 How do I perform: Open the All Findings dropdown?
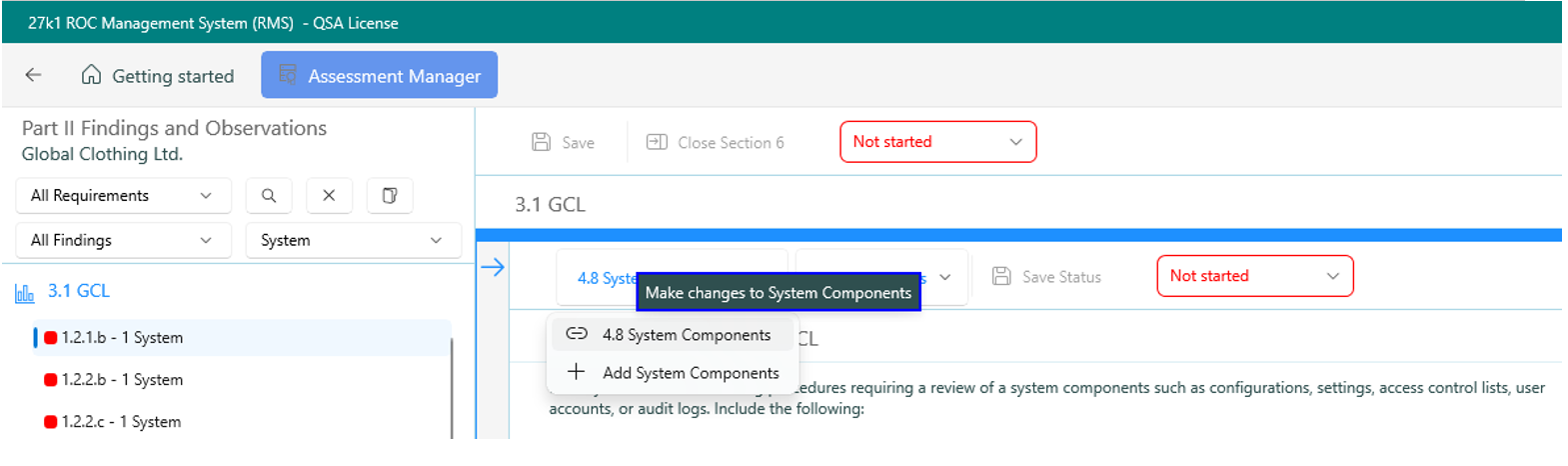123,240
